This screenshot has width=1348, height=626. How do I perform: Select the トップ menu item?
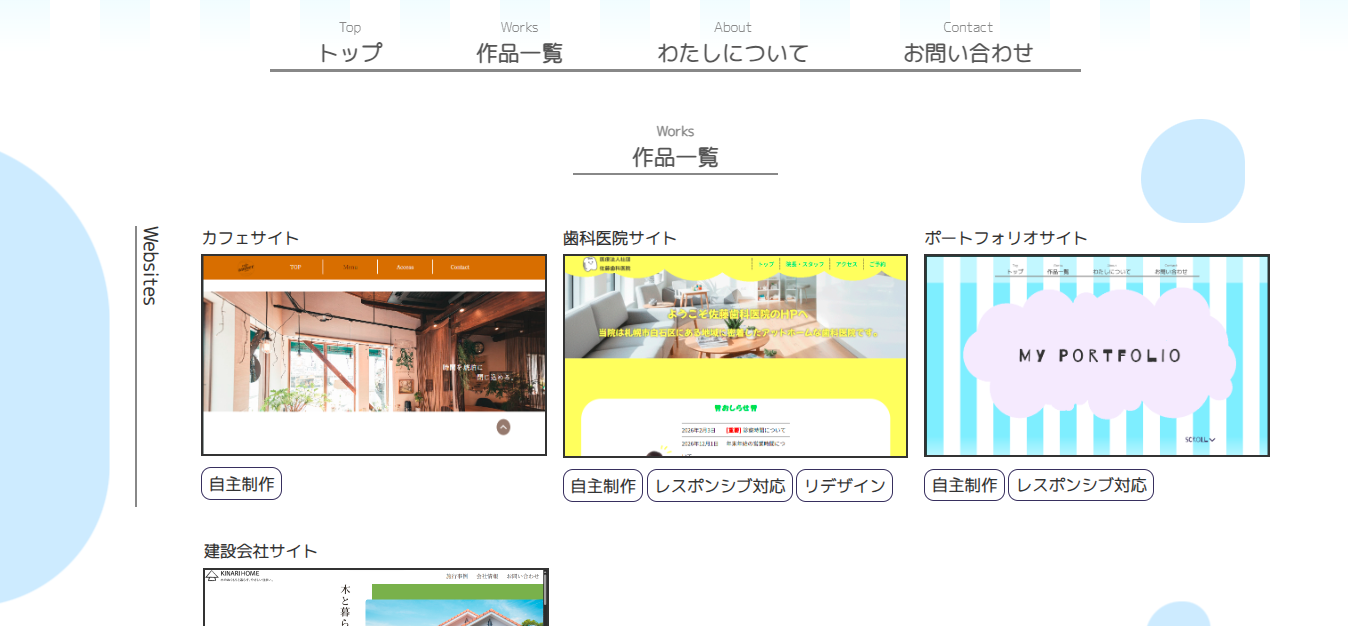point(349,52)
